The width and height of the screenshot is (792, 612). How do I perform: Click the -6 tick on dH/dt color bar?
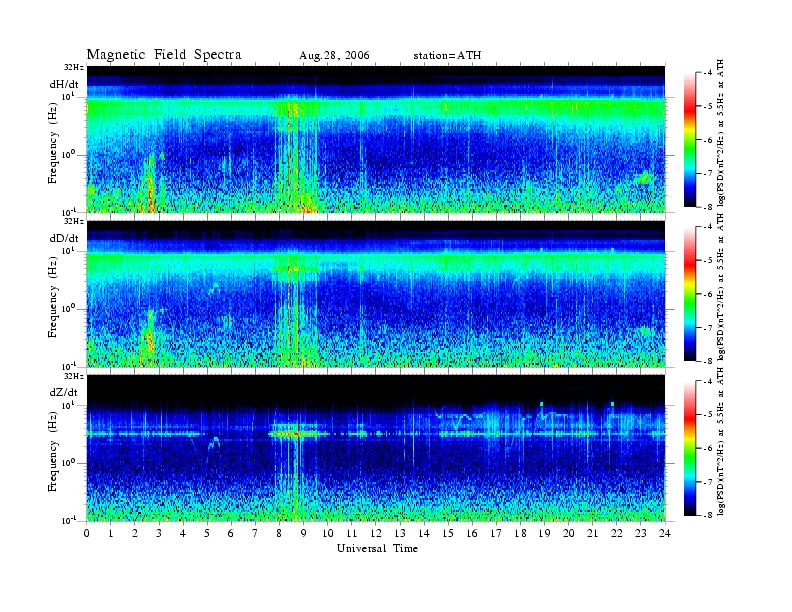708,140
